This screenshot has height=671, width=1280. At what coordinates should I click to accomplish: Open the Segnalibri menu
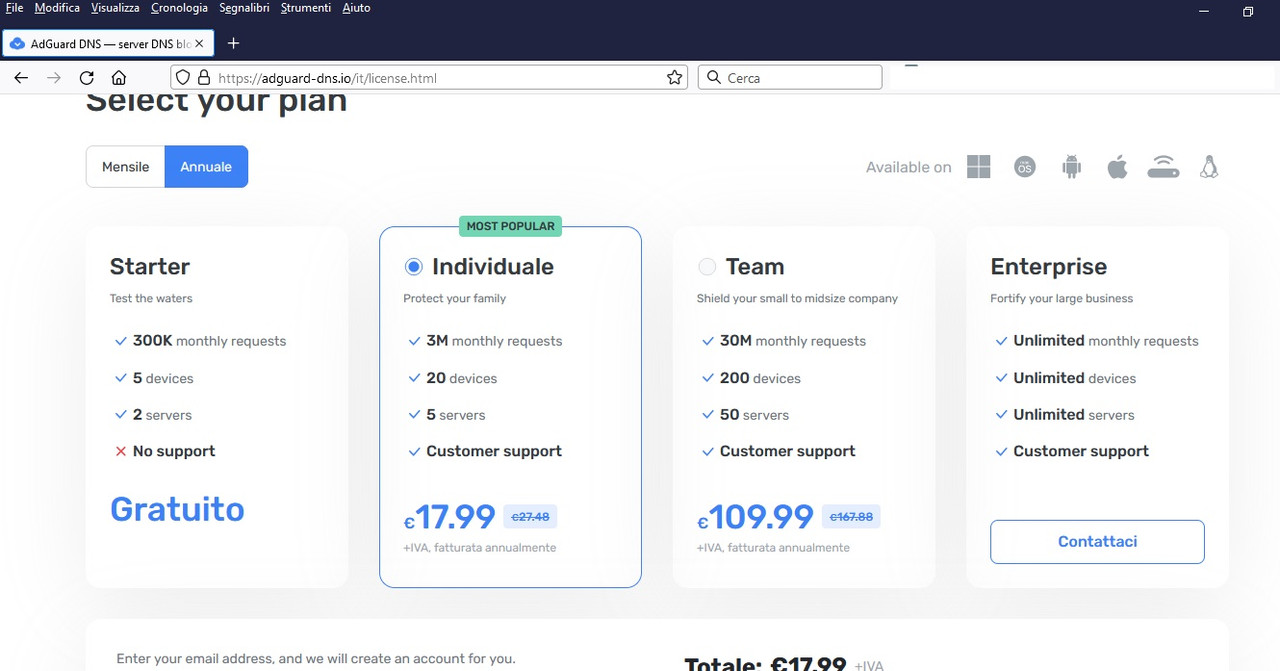(244, 8)
